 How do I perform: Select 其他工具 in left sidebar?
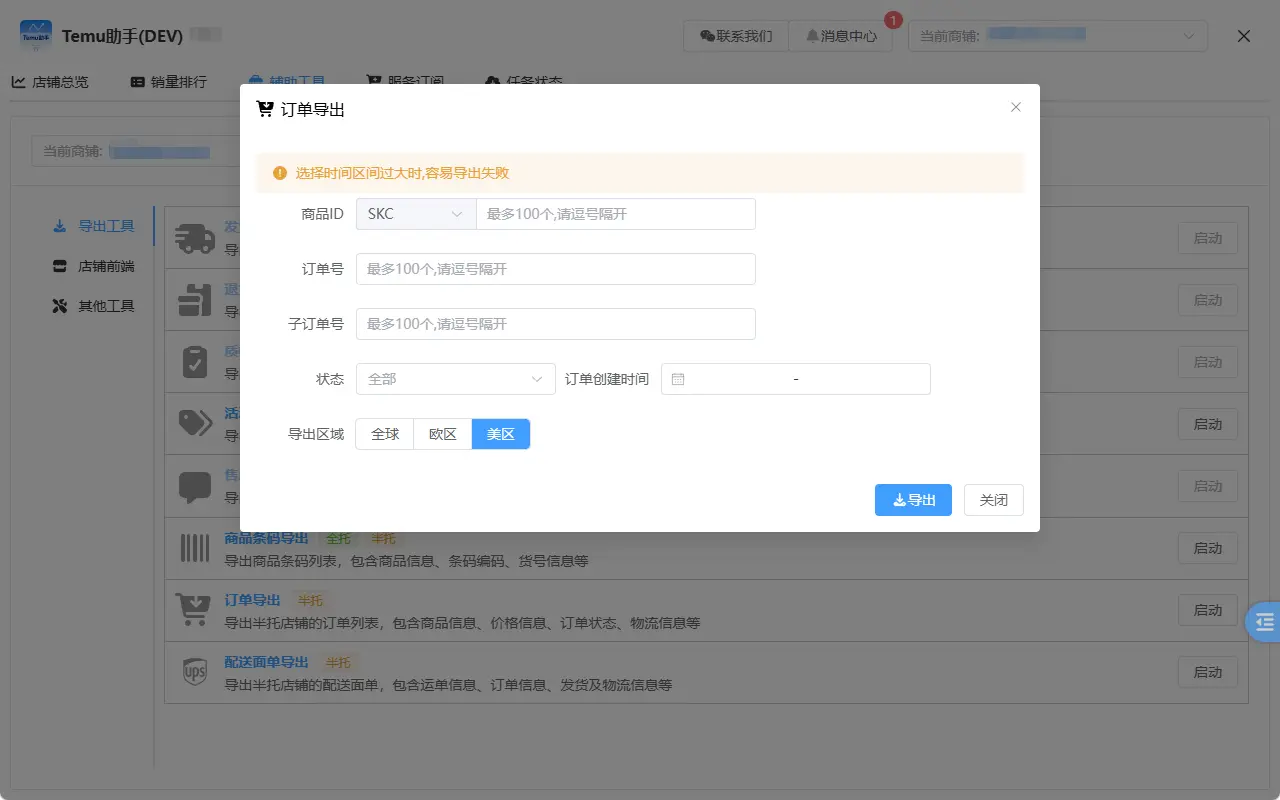pyautogui.click(x=93, y=306)
